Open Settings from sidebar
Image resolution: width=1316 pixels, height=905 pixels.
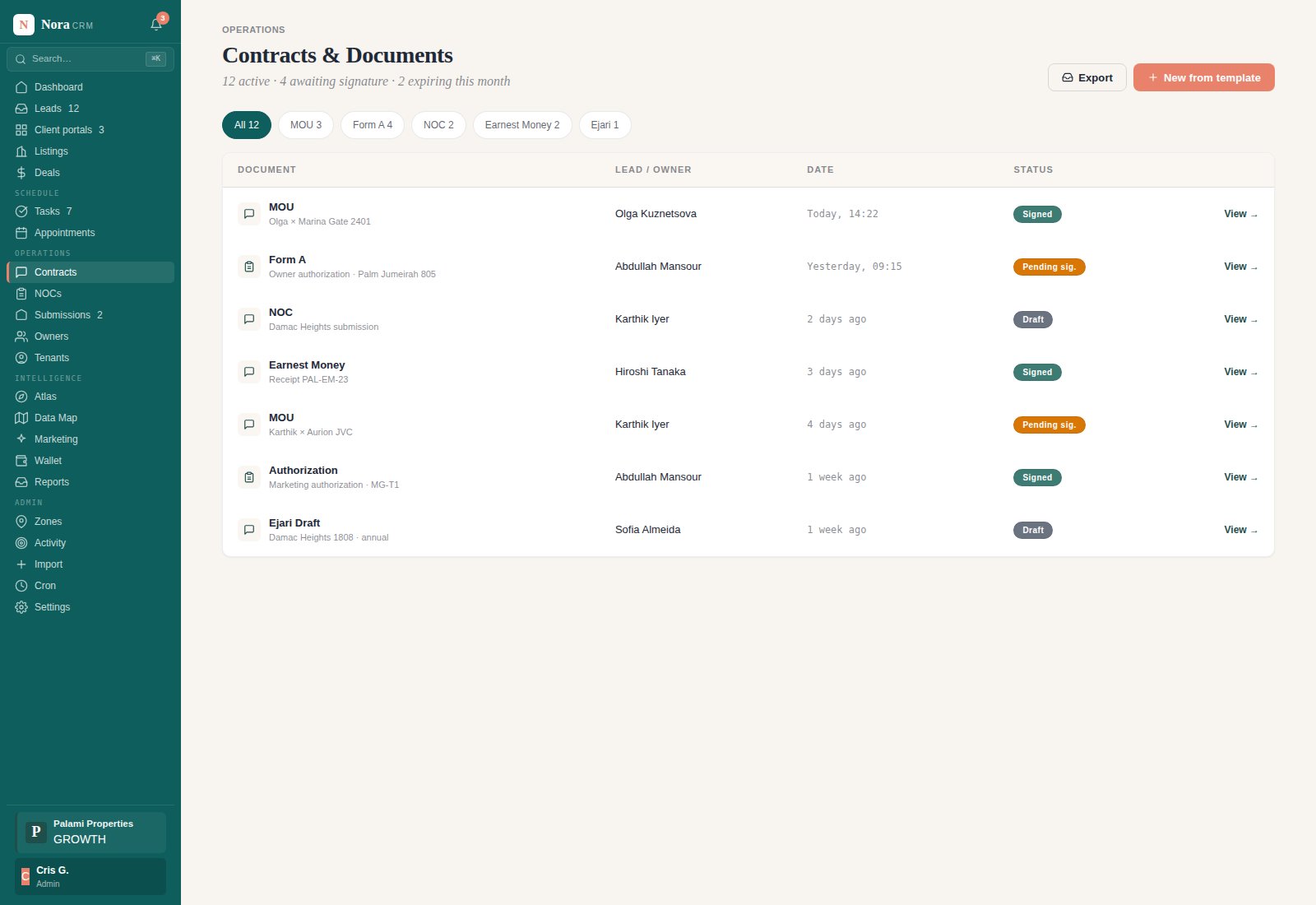pyautogui.click(x=90, y=607)
